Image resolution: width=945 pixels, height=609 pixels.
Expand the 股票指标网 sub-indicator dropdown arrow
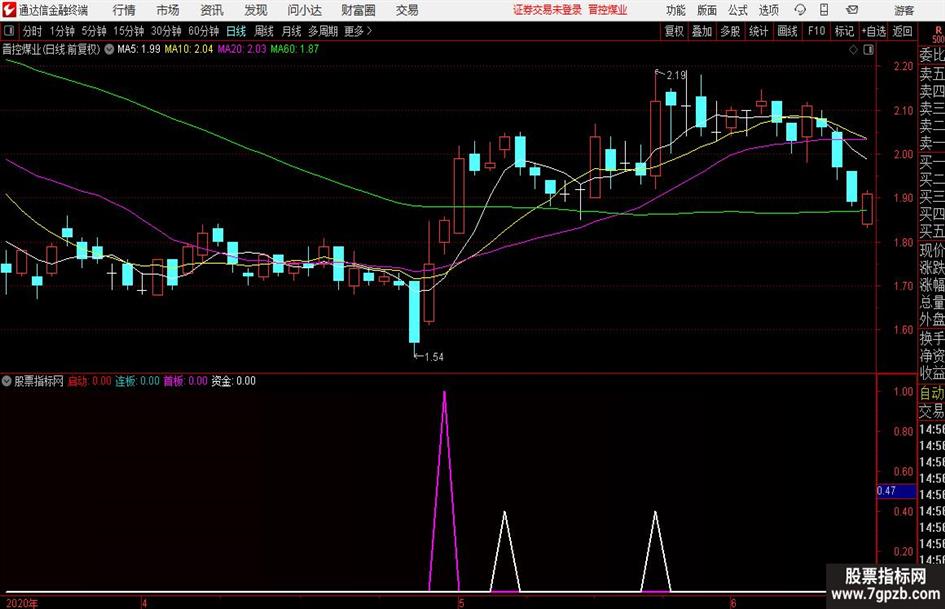pyautogui.click(x=7, y=381)
